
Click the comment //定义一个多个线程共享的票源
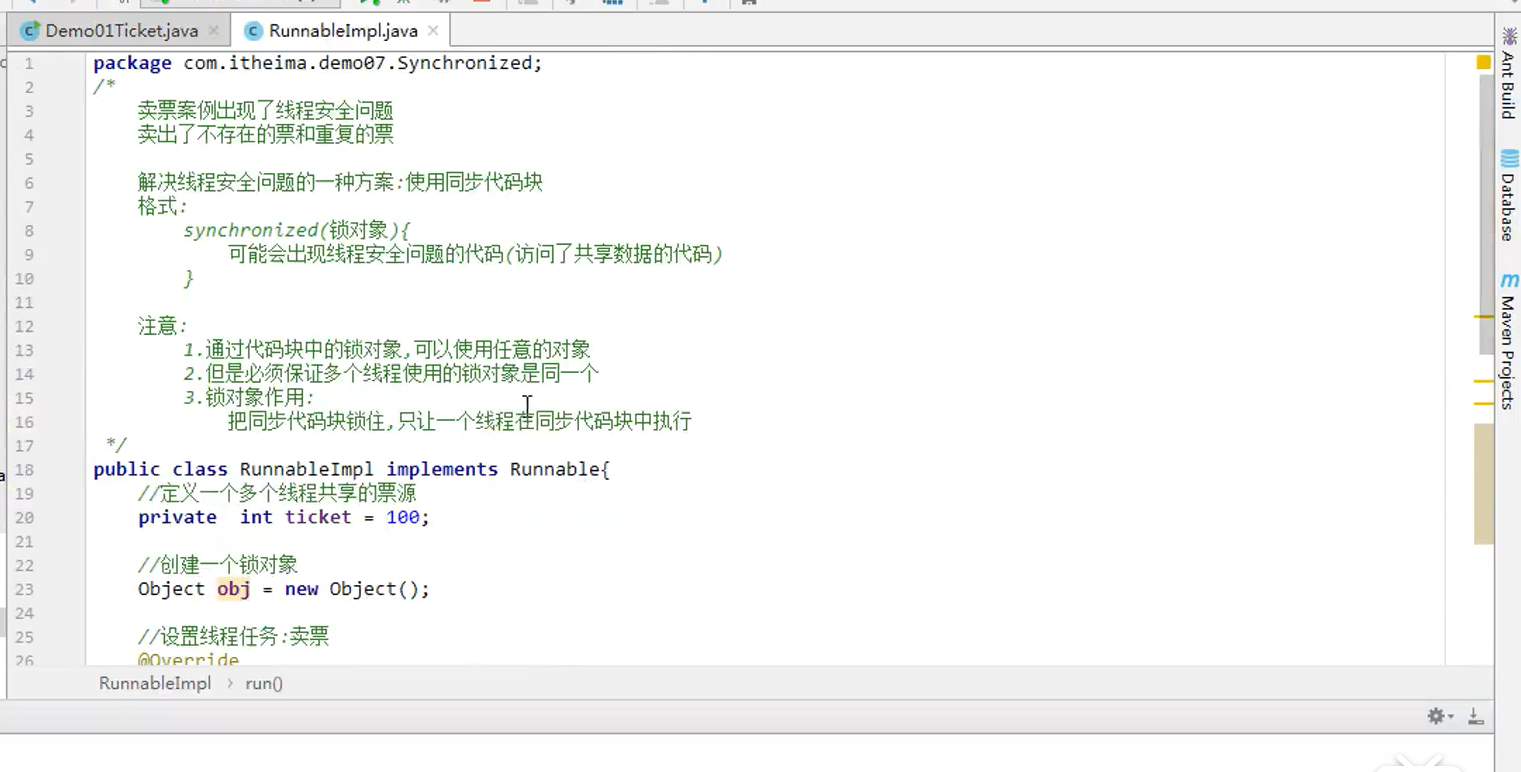[277, 493]
